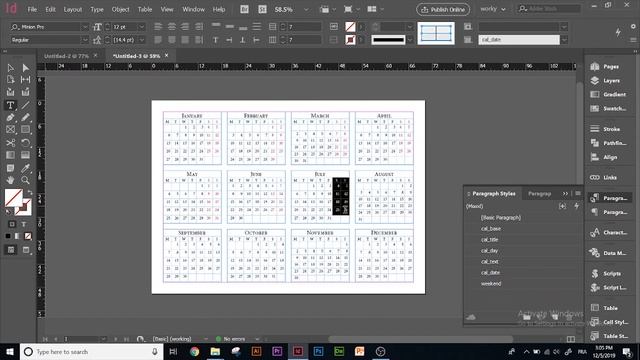
Task: Select the Line tool
Action: tap(25, 105)
